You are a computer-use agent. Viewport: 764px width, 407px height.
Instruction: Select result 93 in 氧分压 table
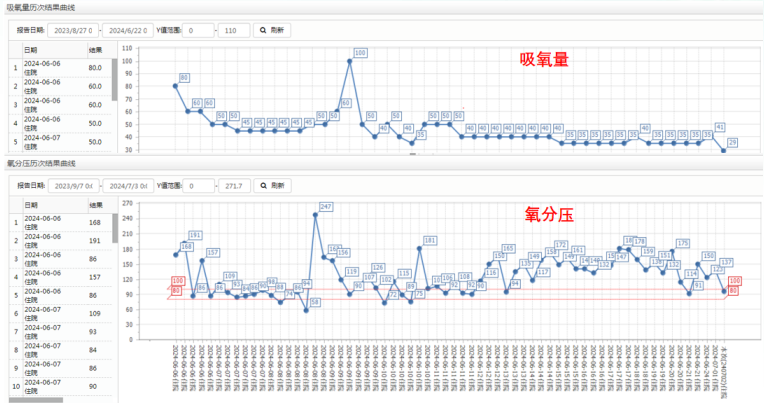point(93,331)
